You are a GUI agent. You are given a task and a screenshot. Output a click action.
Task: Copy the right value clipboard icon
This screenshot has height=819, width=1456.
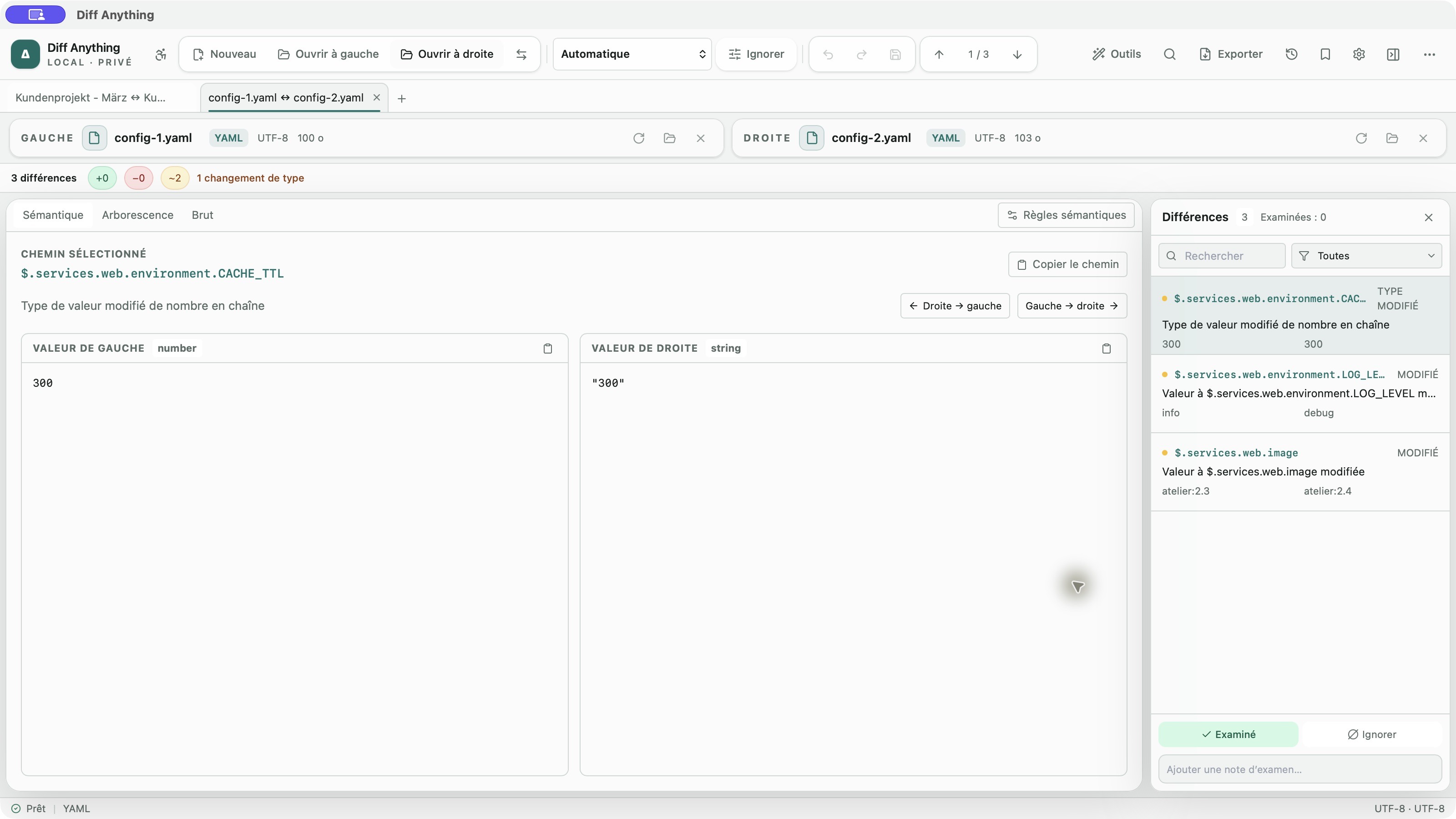[x=1106, y=348]
